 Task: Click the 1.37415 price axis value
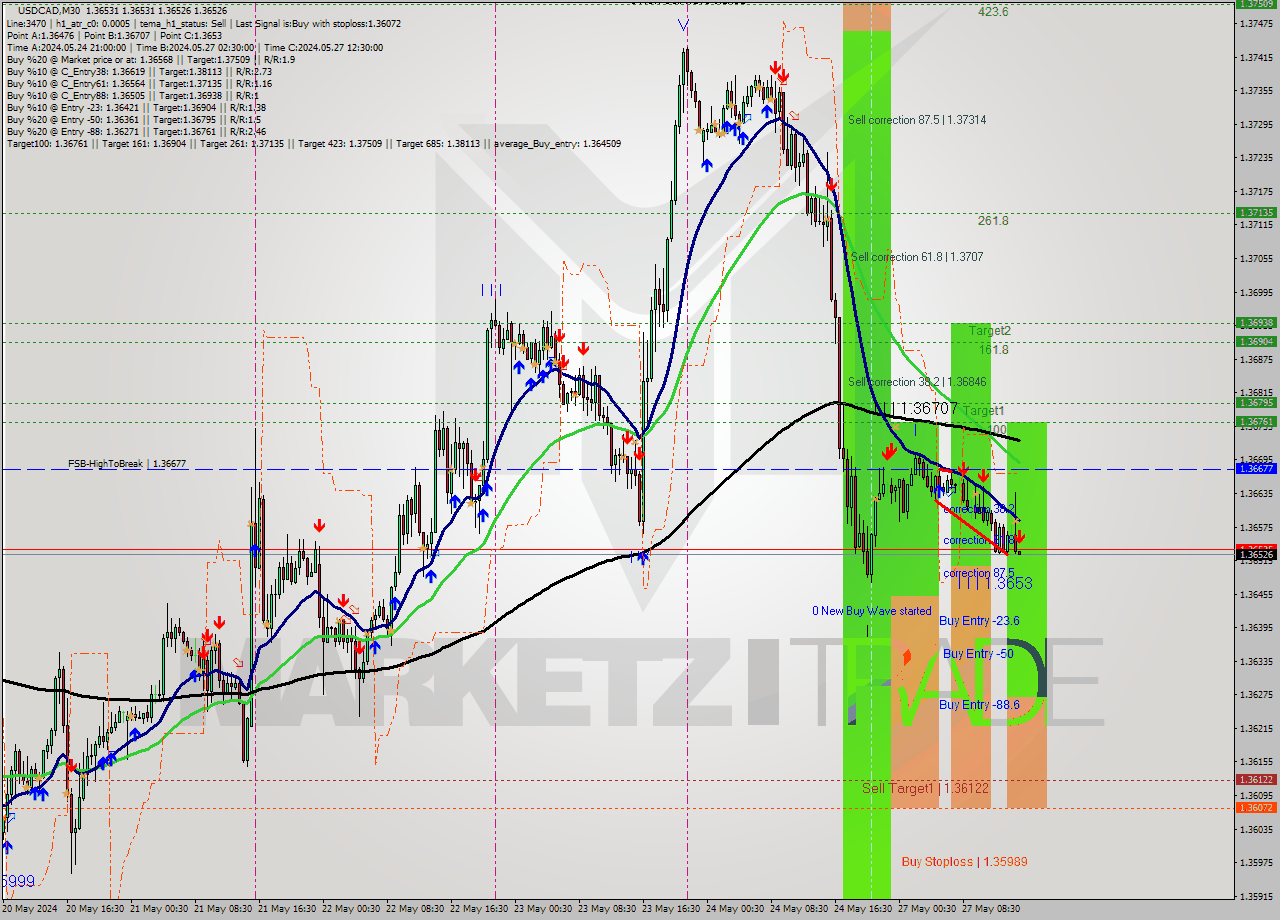pyautogui.click(x=1256, y=57)
